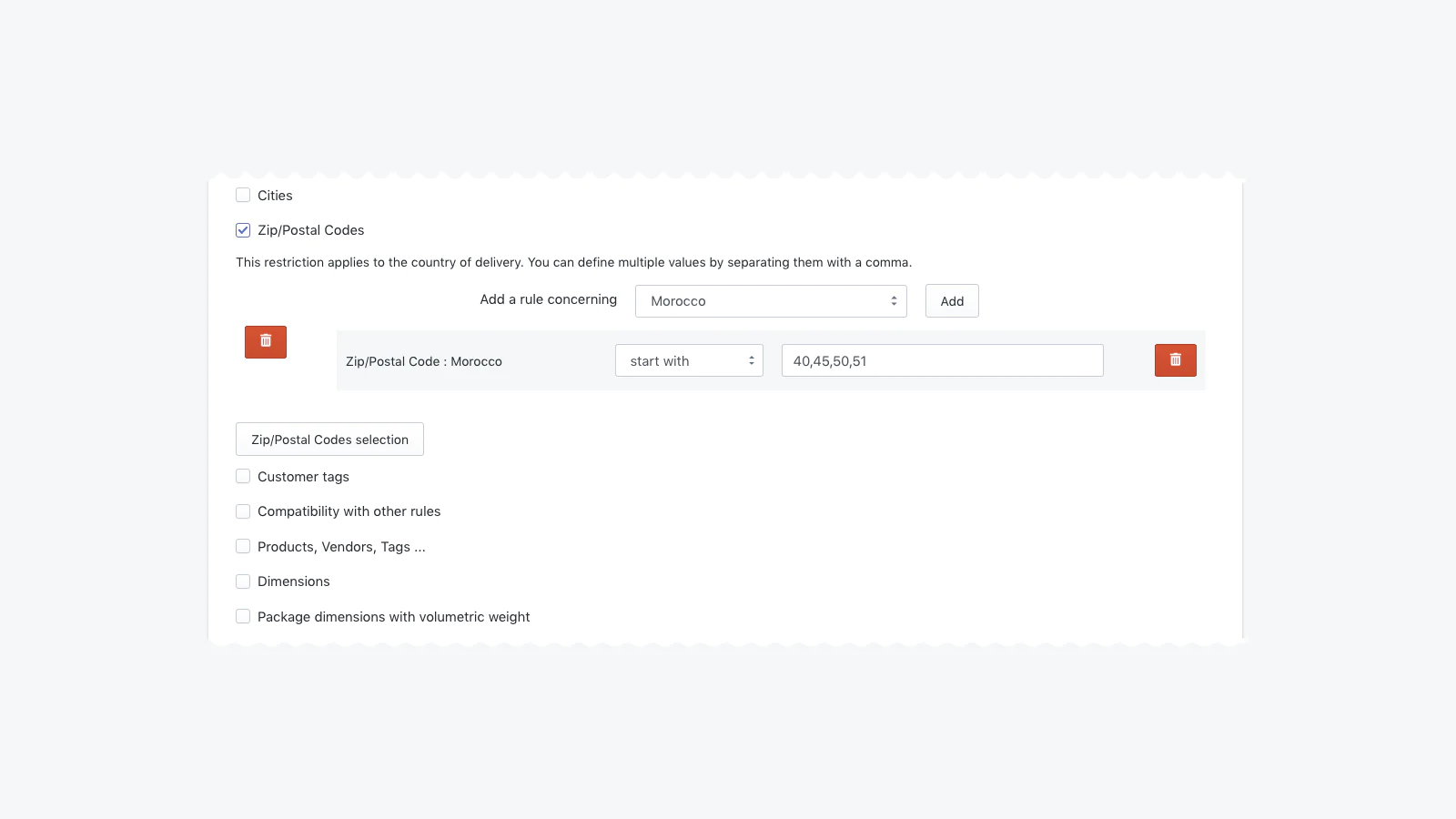Image resolution: width=1456 pixels, height=819 pixels.
Task: Click the left red trash delete icon
Action: tap(266, 342)
